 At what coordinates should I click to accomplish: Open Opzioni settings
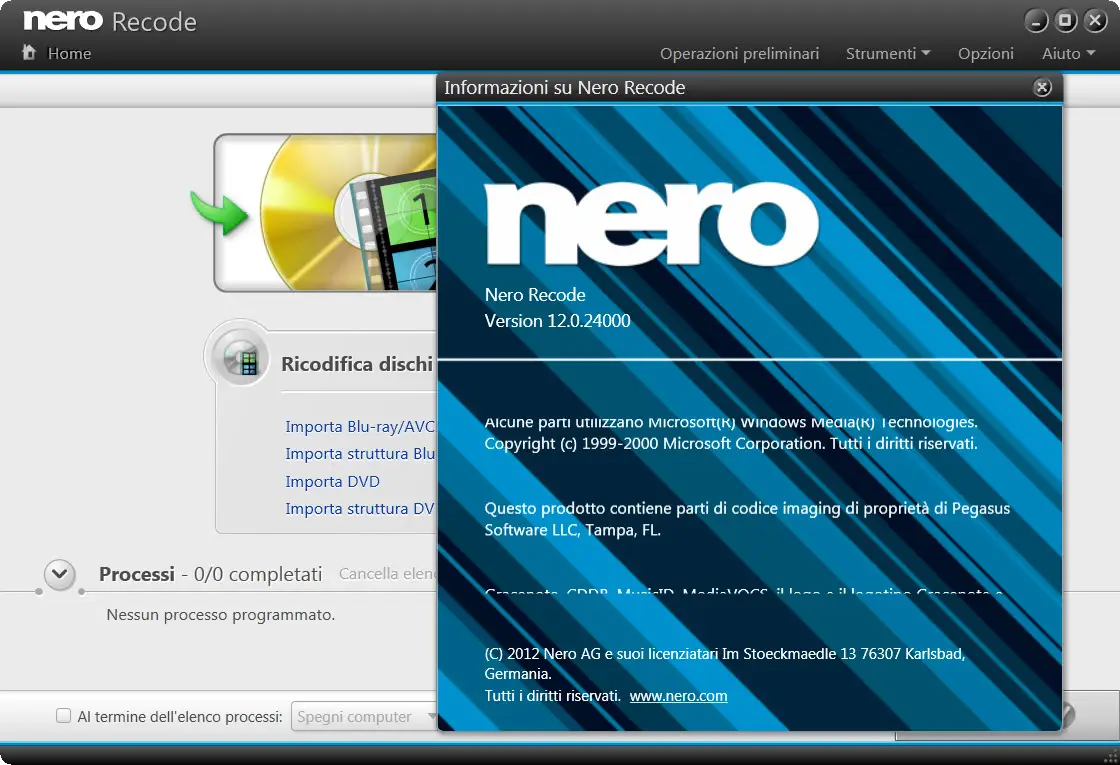986,54
